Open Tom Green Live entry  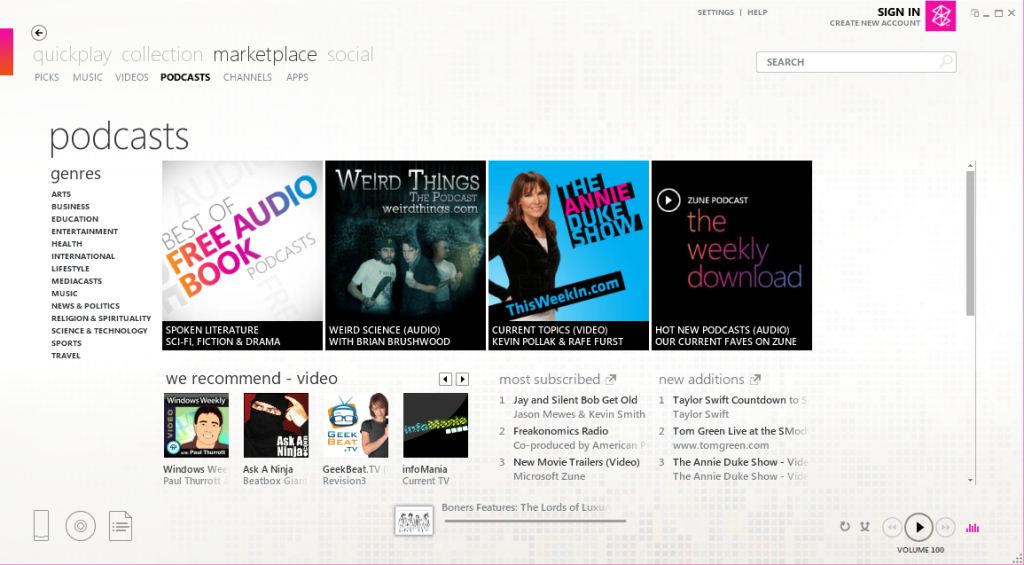point(740,431)
